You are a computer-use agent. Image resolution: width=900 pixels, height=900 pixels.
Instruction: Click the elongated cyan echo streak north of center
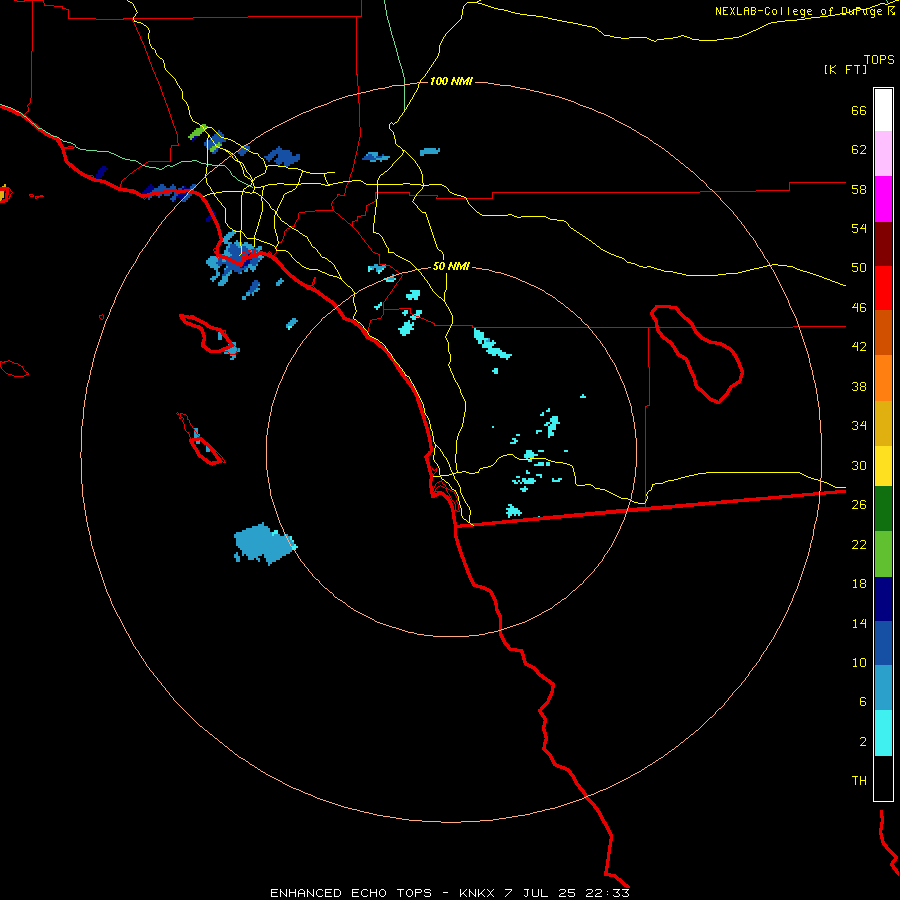(x=491, y=344)
